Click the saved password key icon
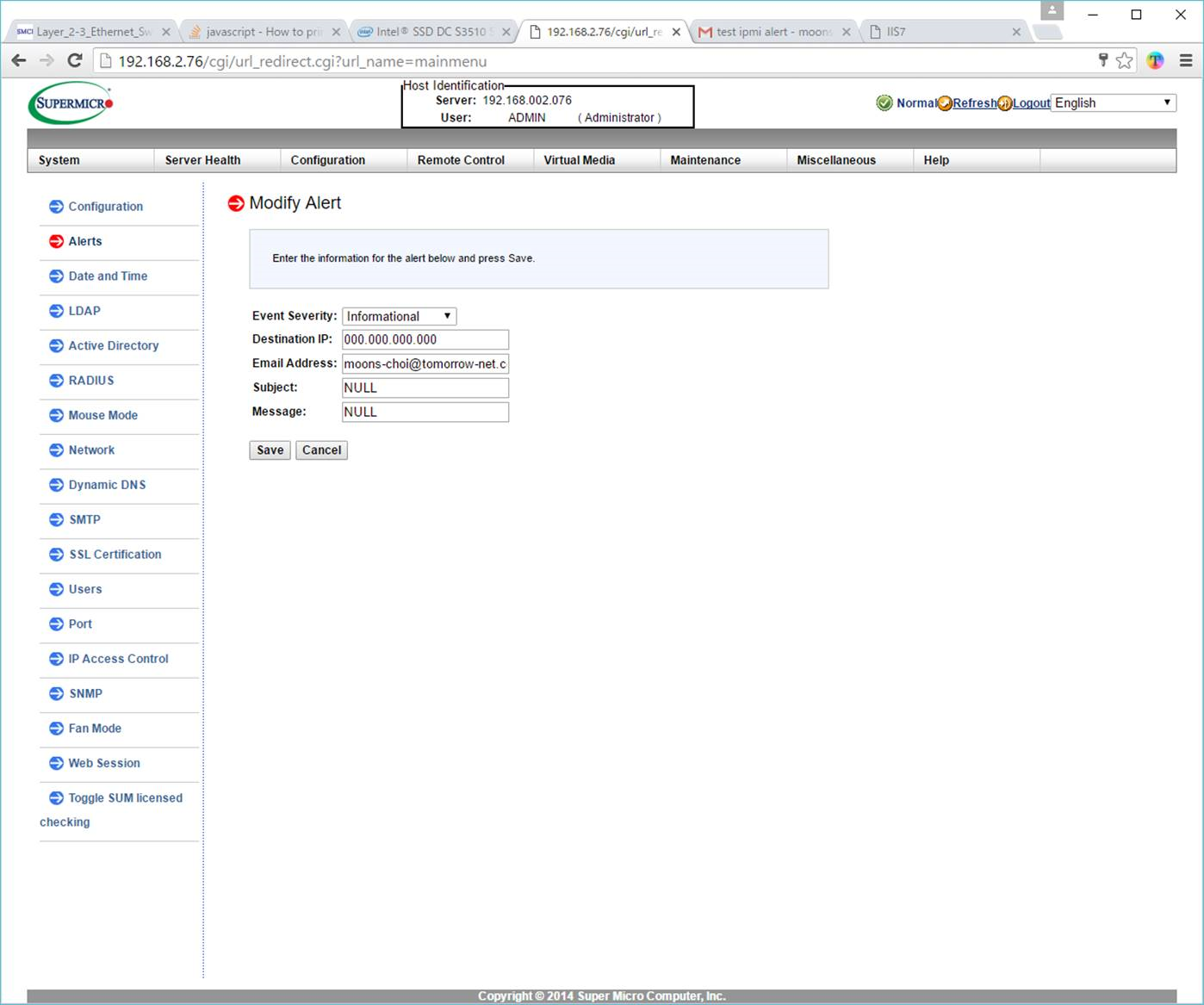The width and height of the screenshot is (1204, 1005). click(x=1102, y=59)
